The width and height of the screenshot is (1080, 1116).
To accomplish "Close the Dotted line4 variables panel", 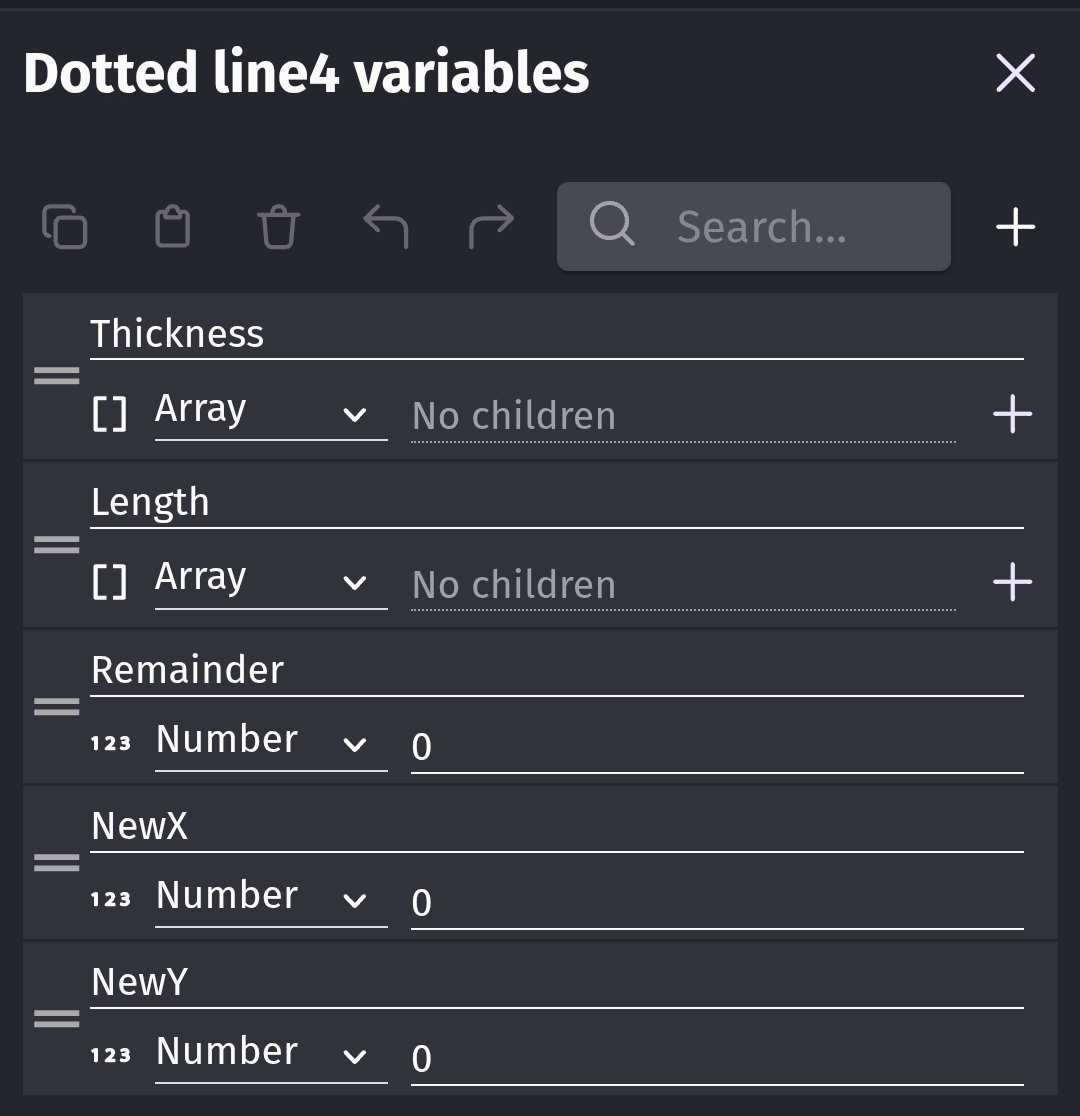I will pyautogui.click(x=1015, y=73).
